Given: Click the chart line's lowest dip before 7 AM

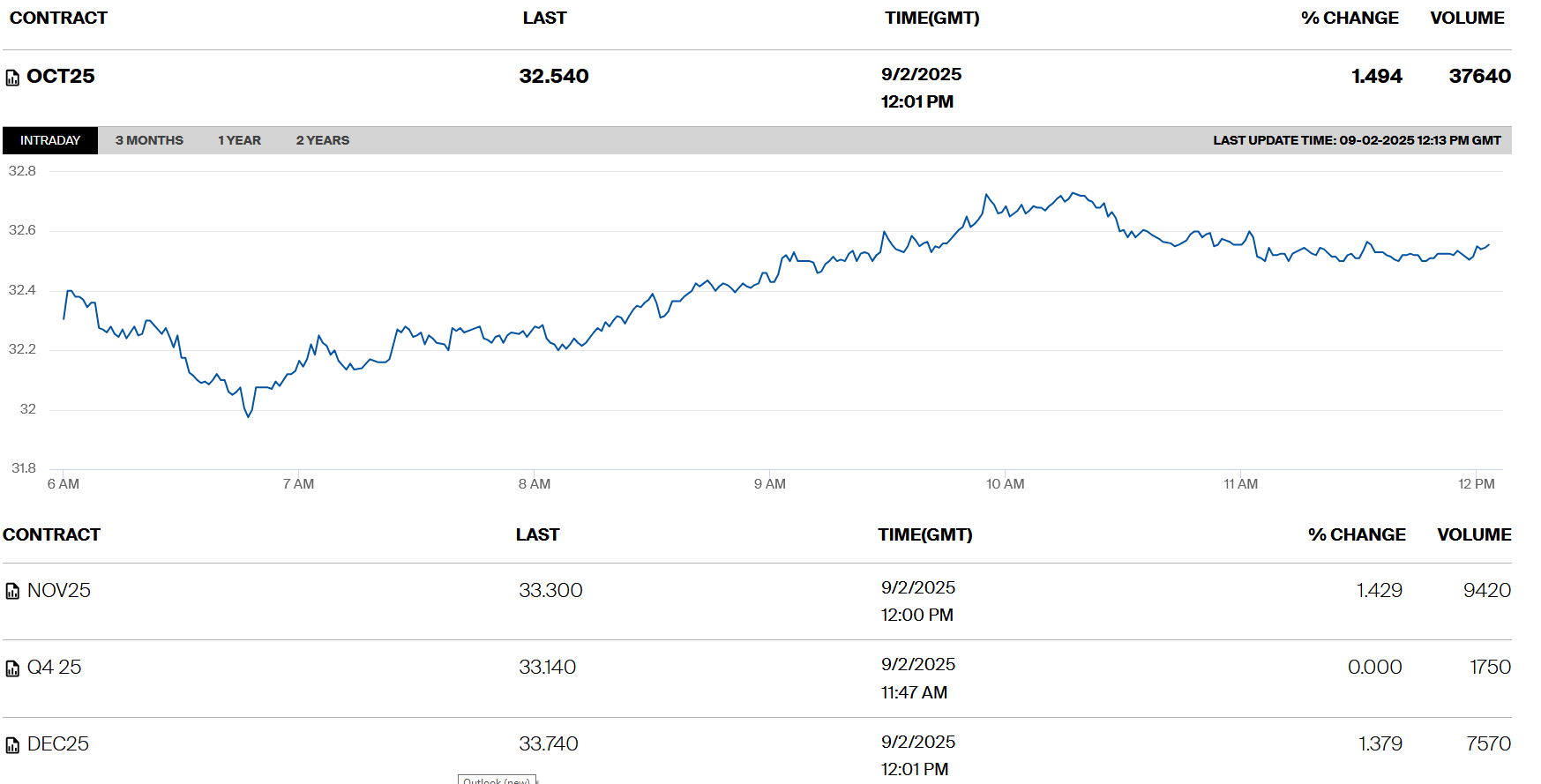Looking at the screenshot, I should (x=248, y=416).
